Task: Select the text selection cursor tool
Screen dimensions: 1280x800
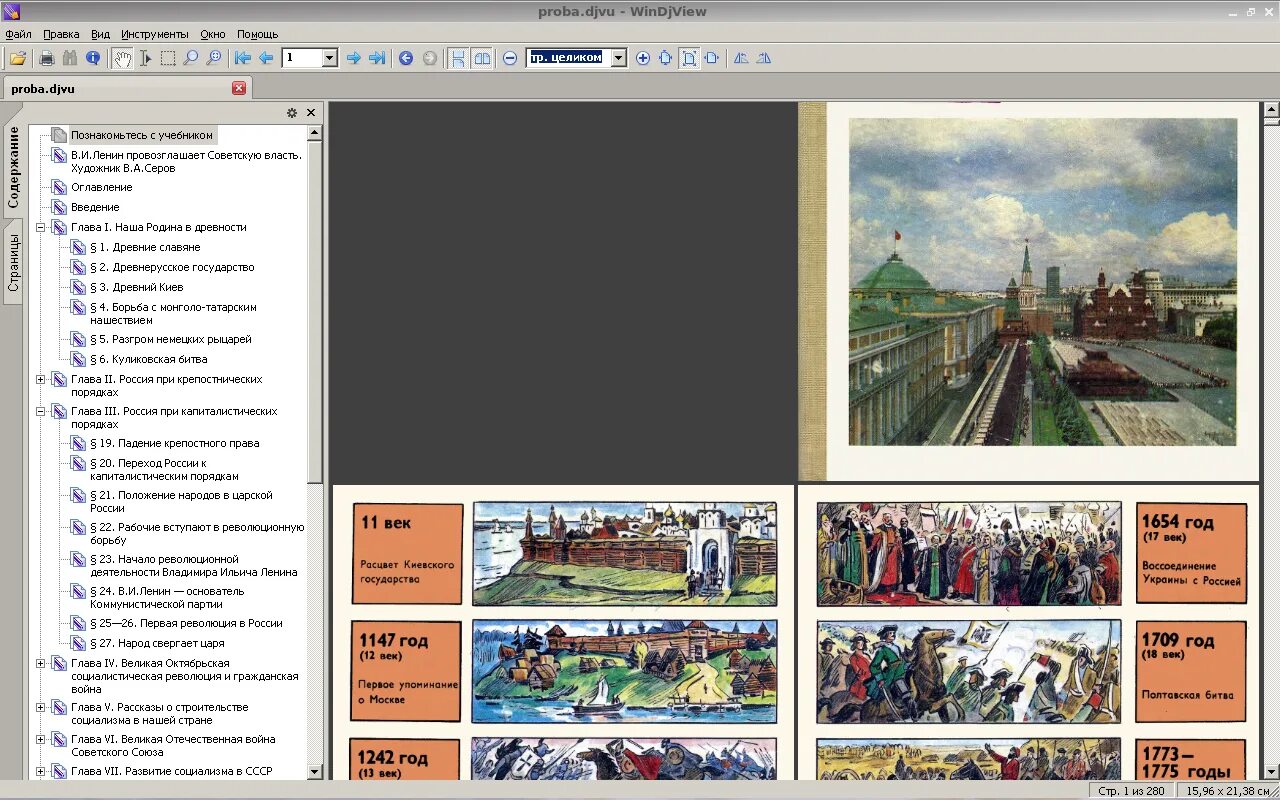Action: [145, 58]
